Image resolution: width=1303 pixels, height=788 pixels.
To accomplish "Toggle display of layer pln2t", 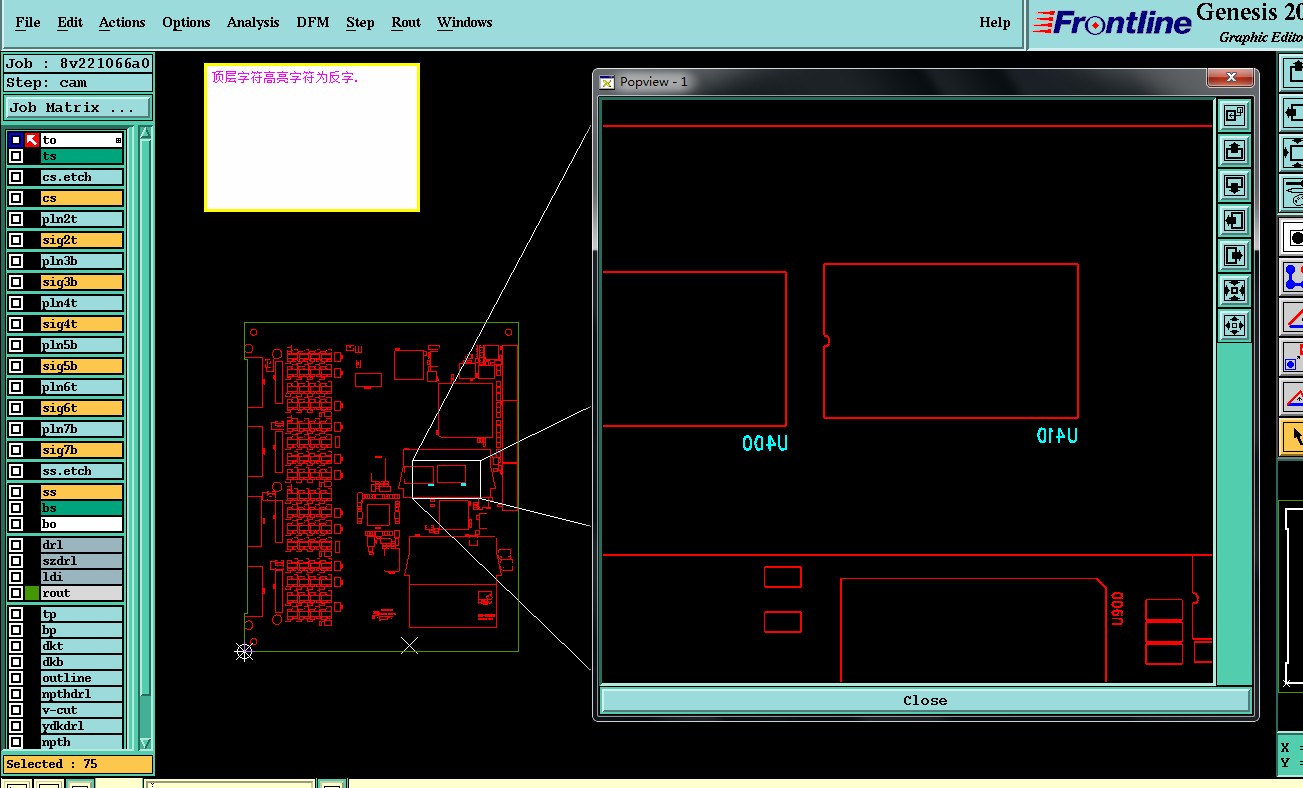I will [16, 219].
